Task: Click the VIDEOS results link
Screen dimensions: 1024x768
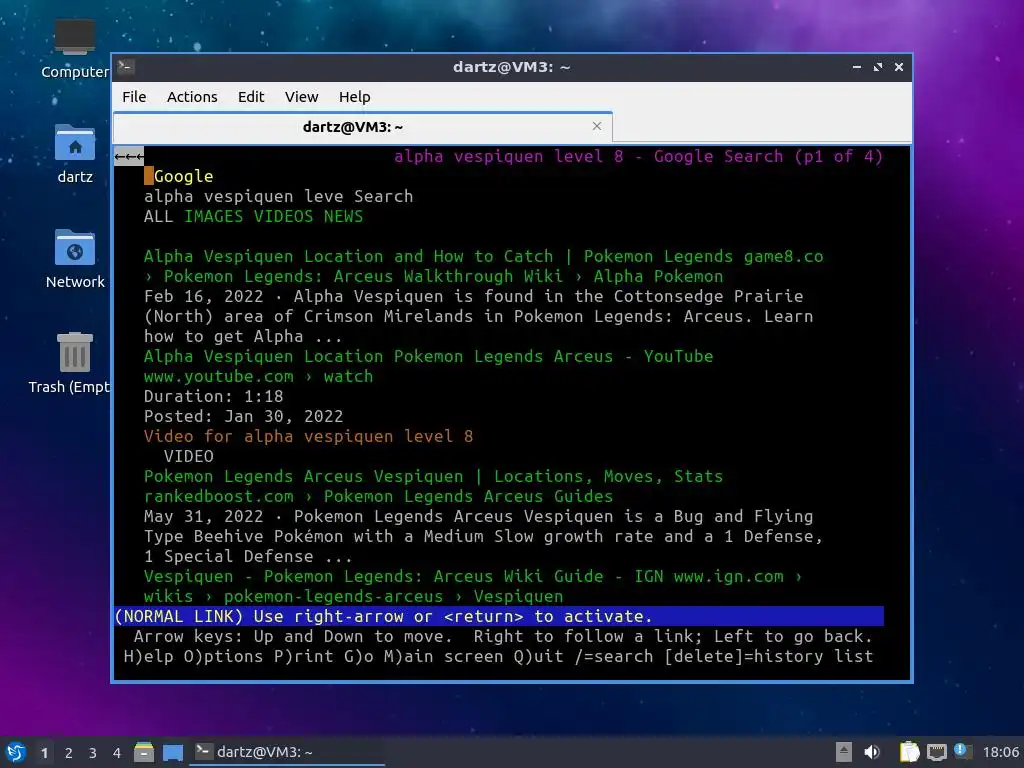Action: point(283,217)
